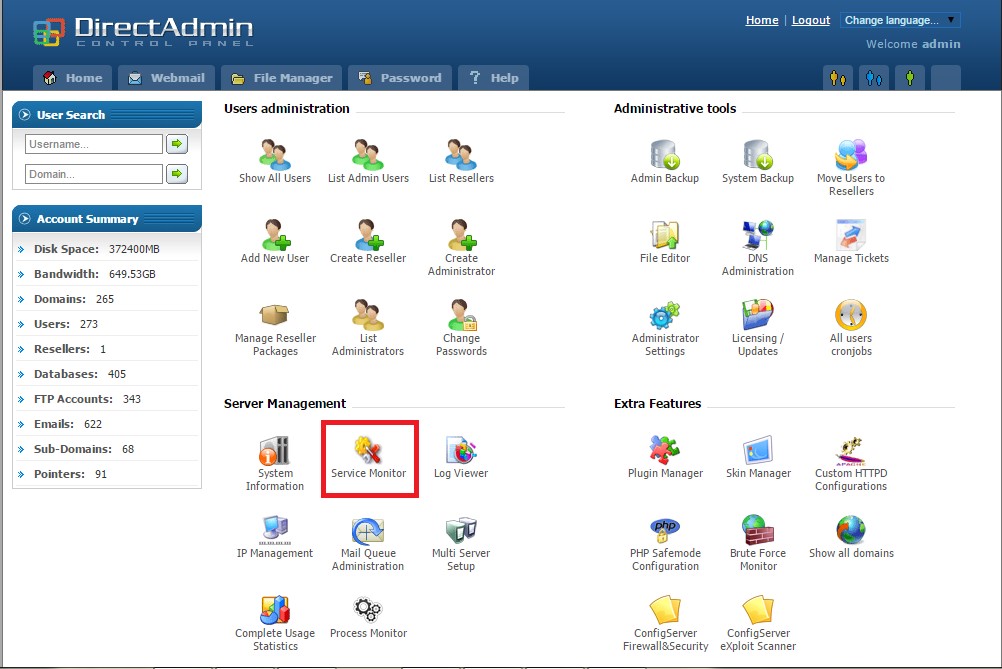Open Create Reseller
The height and width of the screenshot is (669, 1002).
(x=368, y=242)
